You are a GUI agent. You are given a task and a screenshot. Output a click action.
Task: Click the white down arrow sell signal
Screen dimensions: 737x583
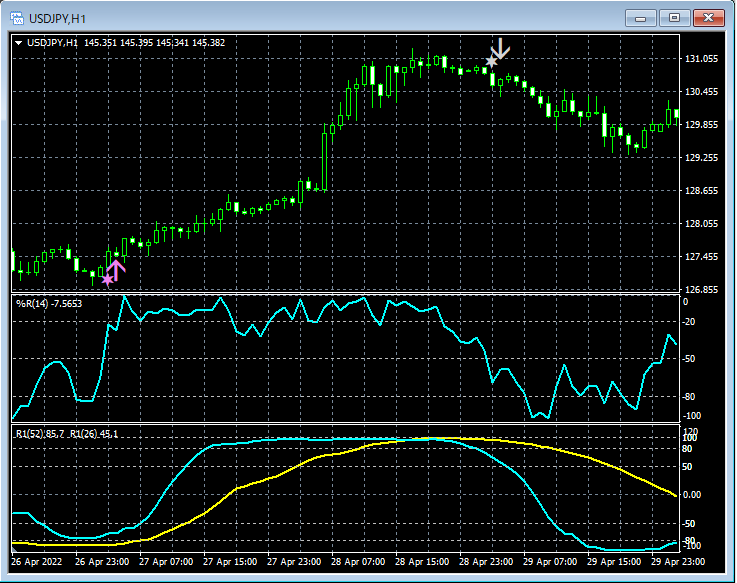coord(500,48)
